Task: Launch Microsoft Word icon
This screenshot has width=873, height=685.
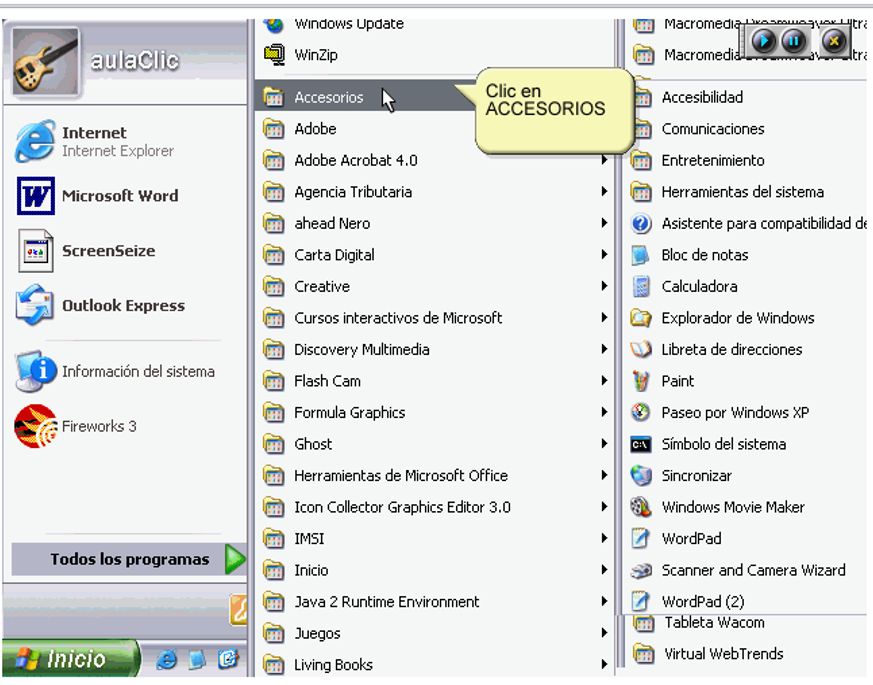Action: click(36, 196)
